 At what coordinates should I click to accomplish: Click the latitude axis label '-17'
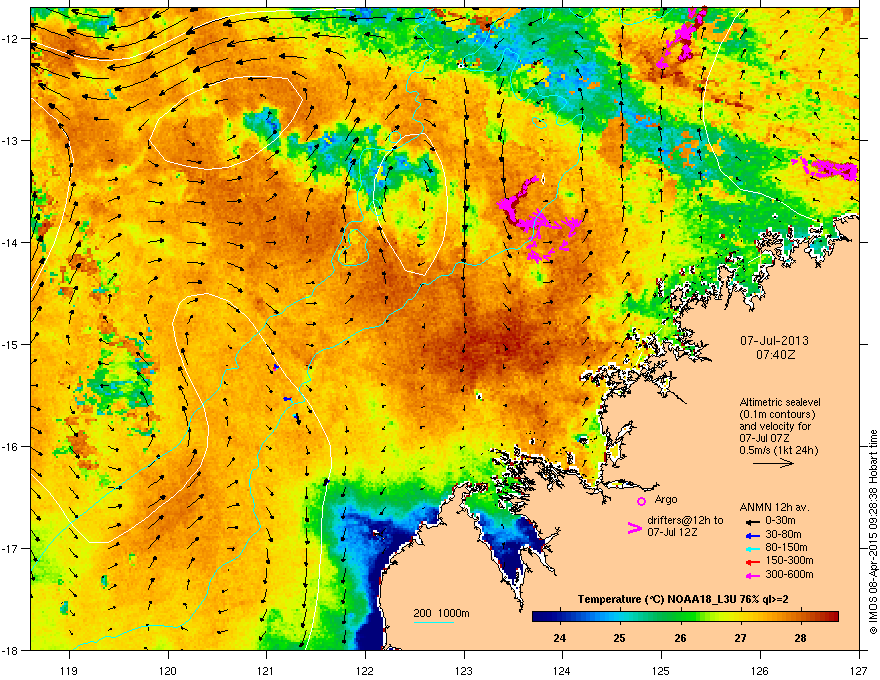(x=10, y=549)
